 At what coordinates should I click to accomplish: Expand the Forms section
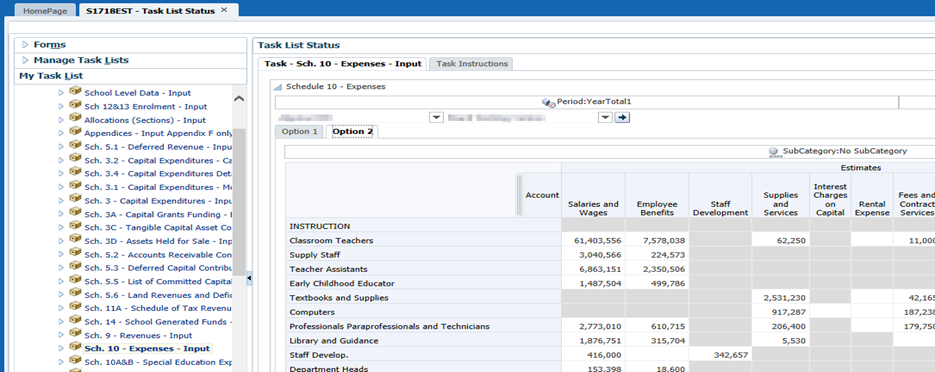point(26,45)
